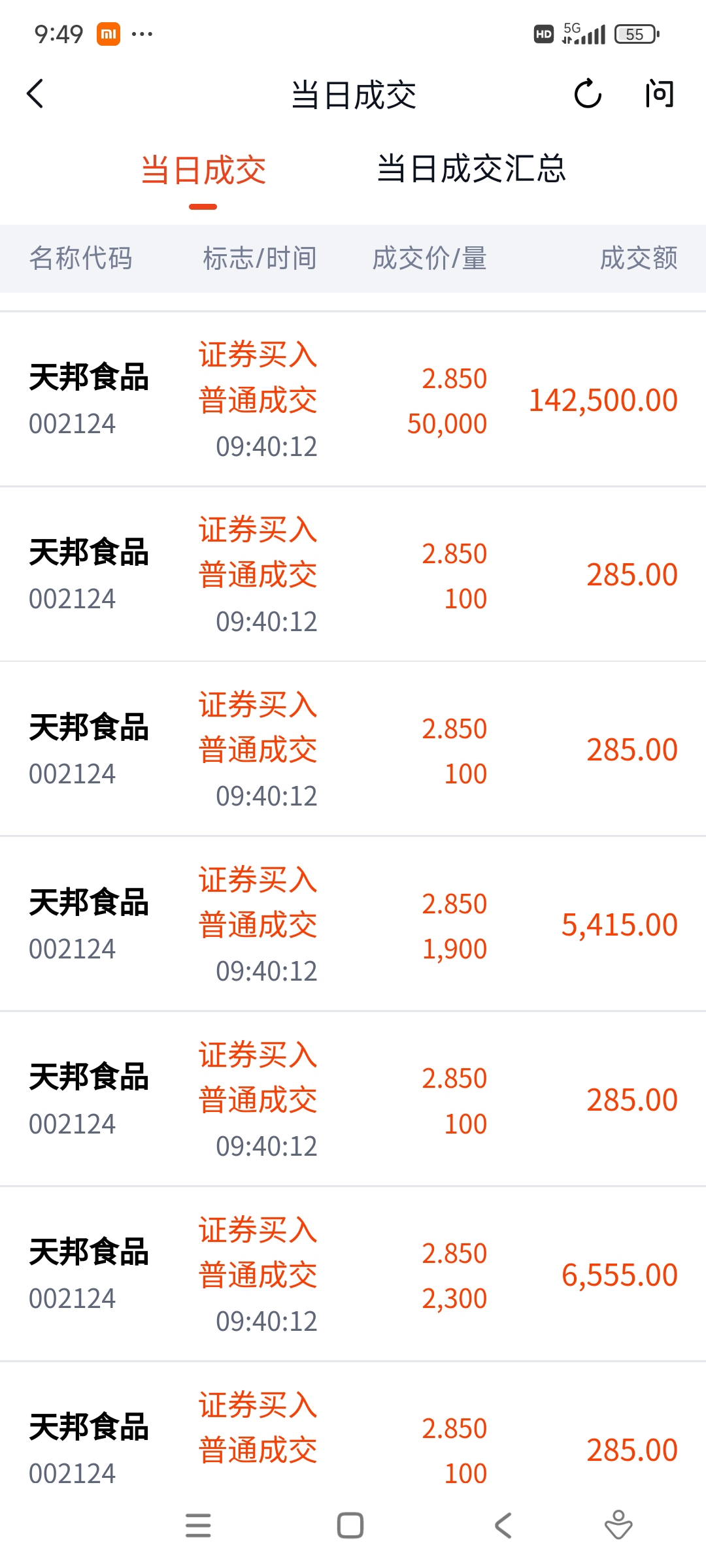Switch to 当日成交汇总 tab
Image resolution: width=706 pixels, height=1568 pixels.
tap(471, 169)
